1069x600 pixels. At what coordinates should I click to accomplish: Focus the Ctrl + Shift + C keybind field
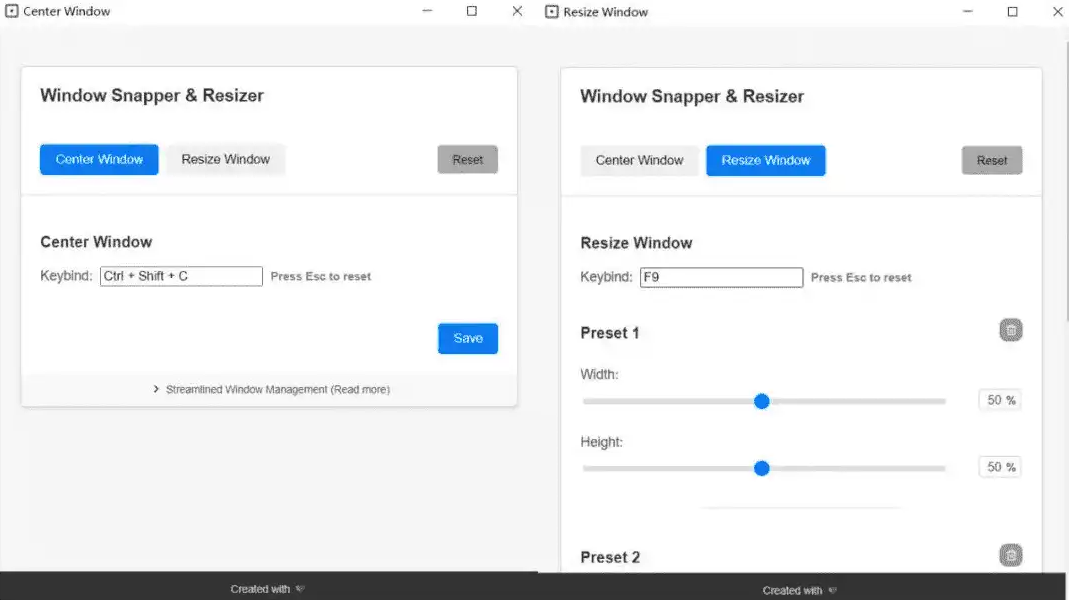click(x=181, y=276)
